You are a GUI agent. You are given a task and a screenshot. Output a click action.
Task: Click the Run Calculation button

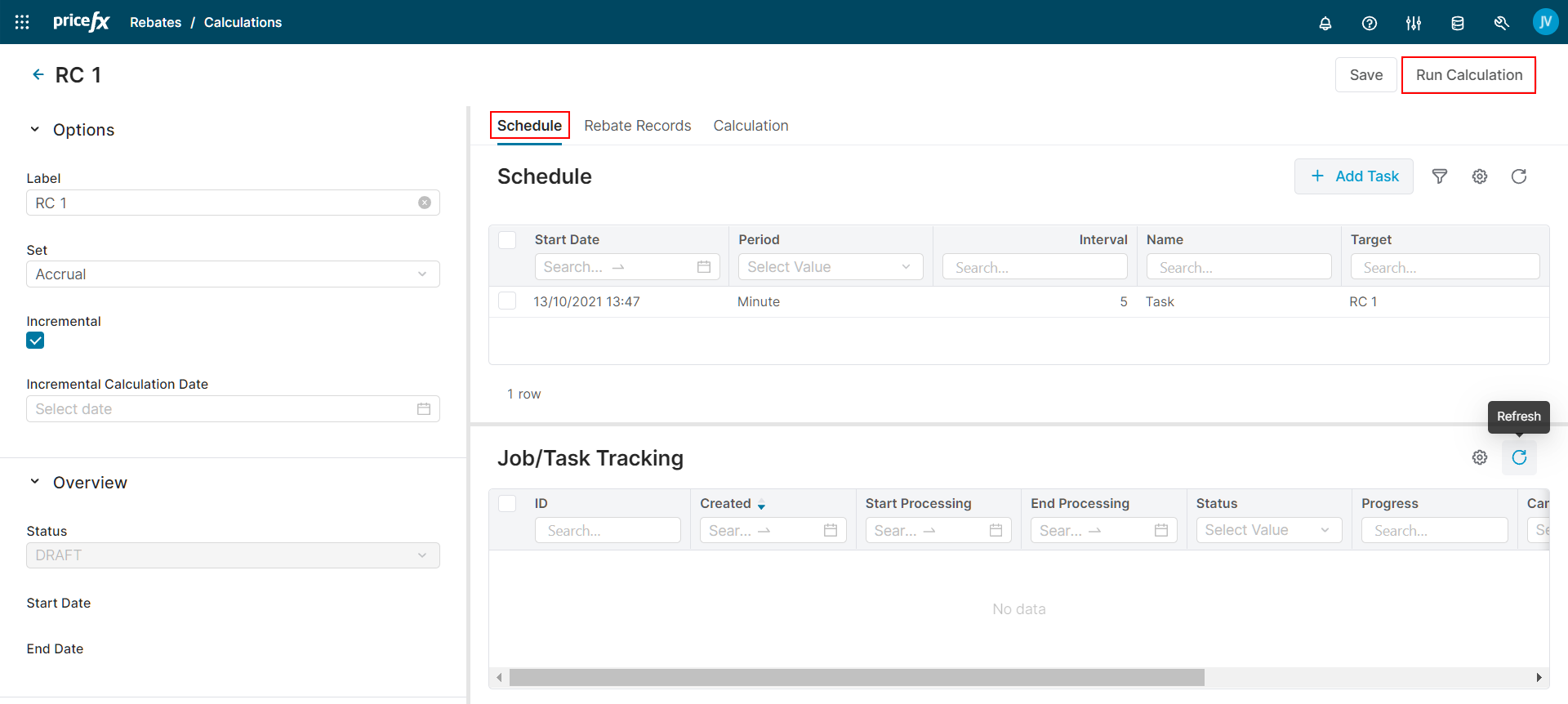[x=1468, y=75]
